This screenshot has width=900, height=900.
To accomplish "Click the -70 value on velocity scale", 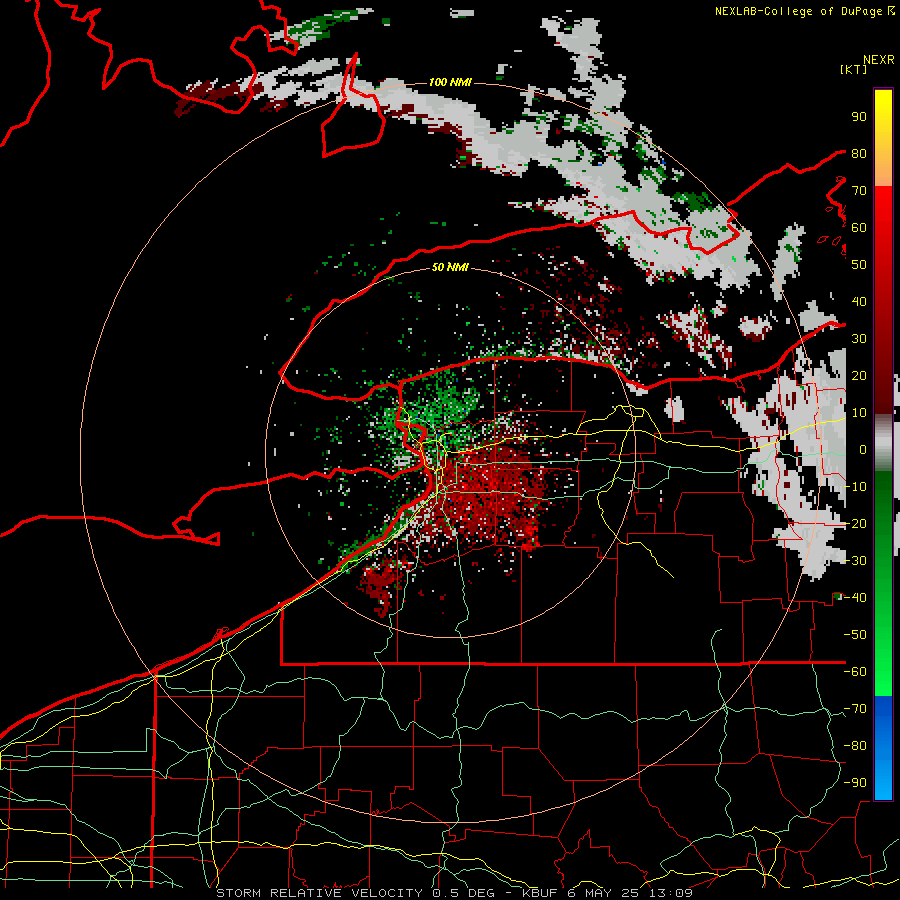I will pyautogui.click(x=855, y=709).
